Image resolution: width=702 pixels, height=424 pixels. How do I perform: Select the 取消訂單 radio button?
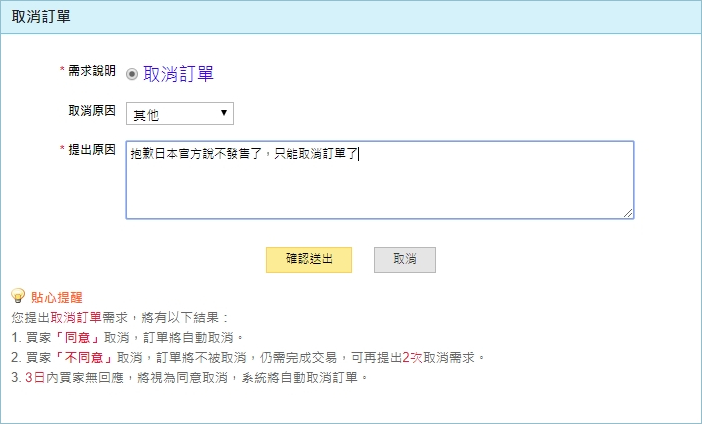point(132,74)
